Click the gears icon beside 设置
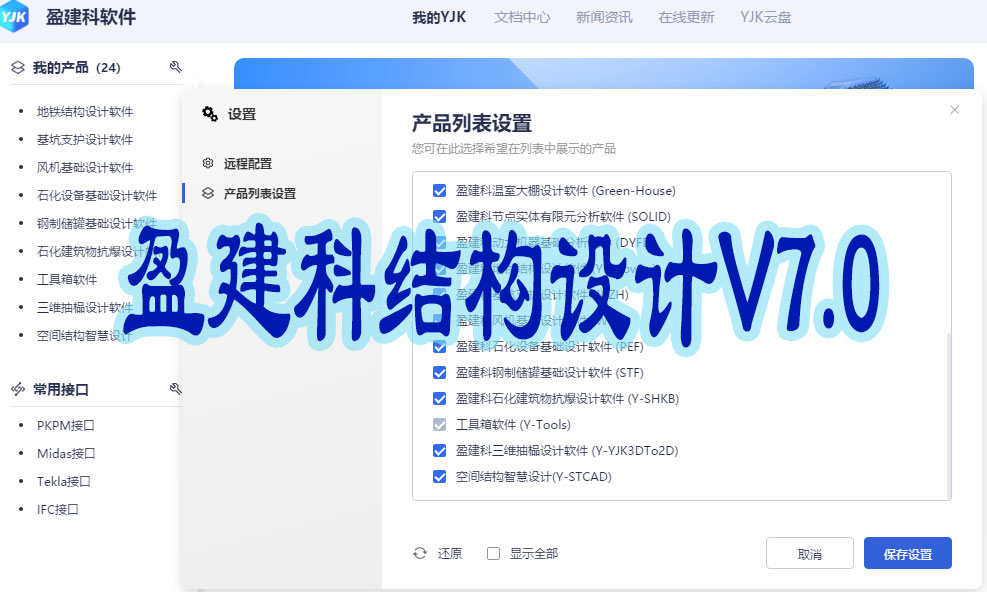Image resolution: width=987 pixels, height=592 pixels. tap(210, 114)
